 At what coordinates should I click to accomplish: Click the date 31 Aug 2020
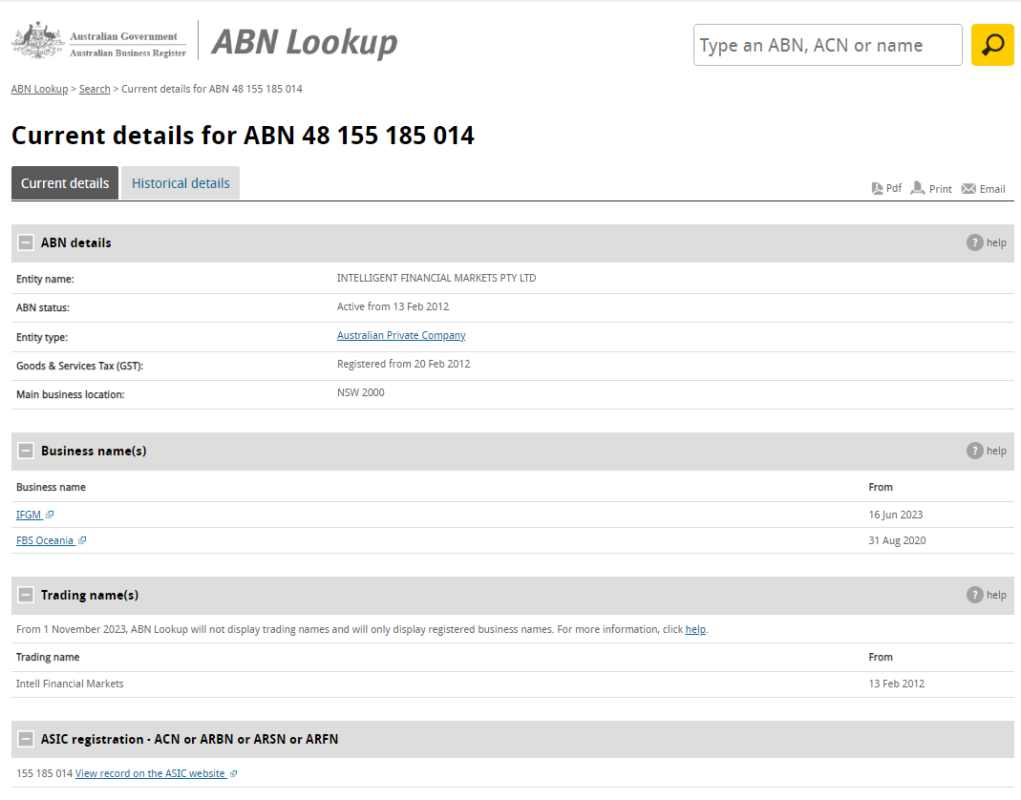coord(897,540)
